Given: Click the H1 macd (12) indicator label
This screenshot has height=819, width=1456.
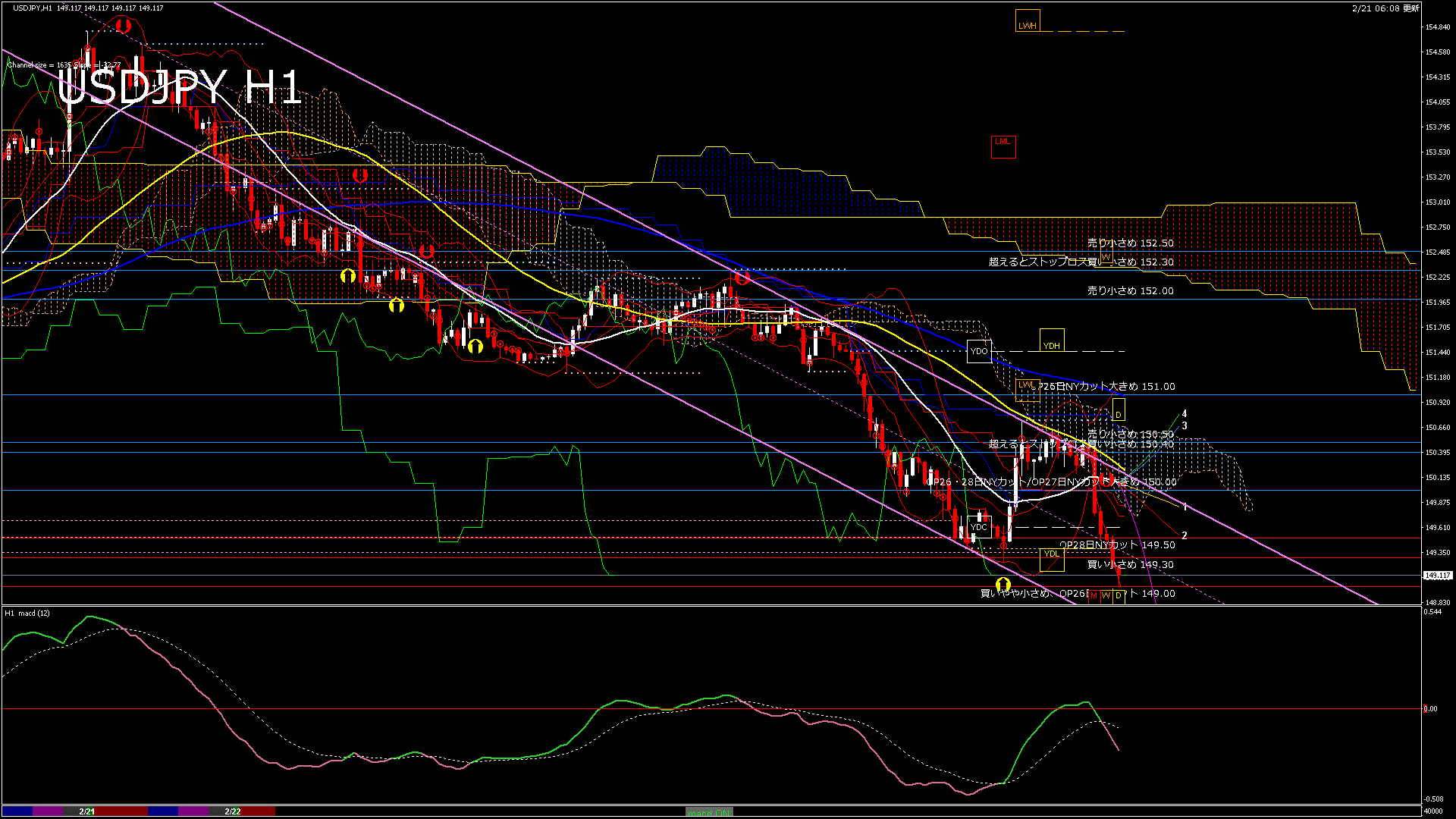Looking at the screenshot, I should [27, 613].
